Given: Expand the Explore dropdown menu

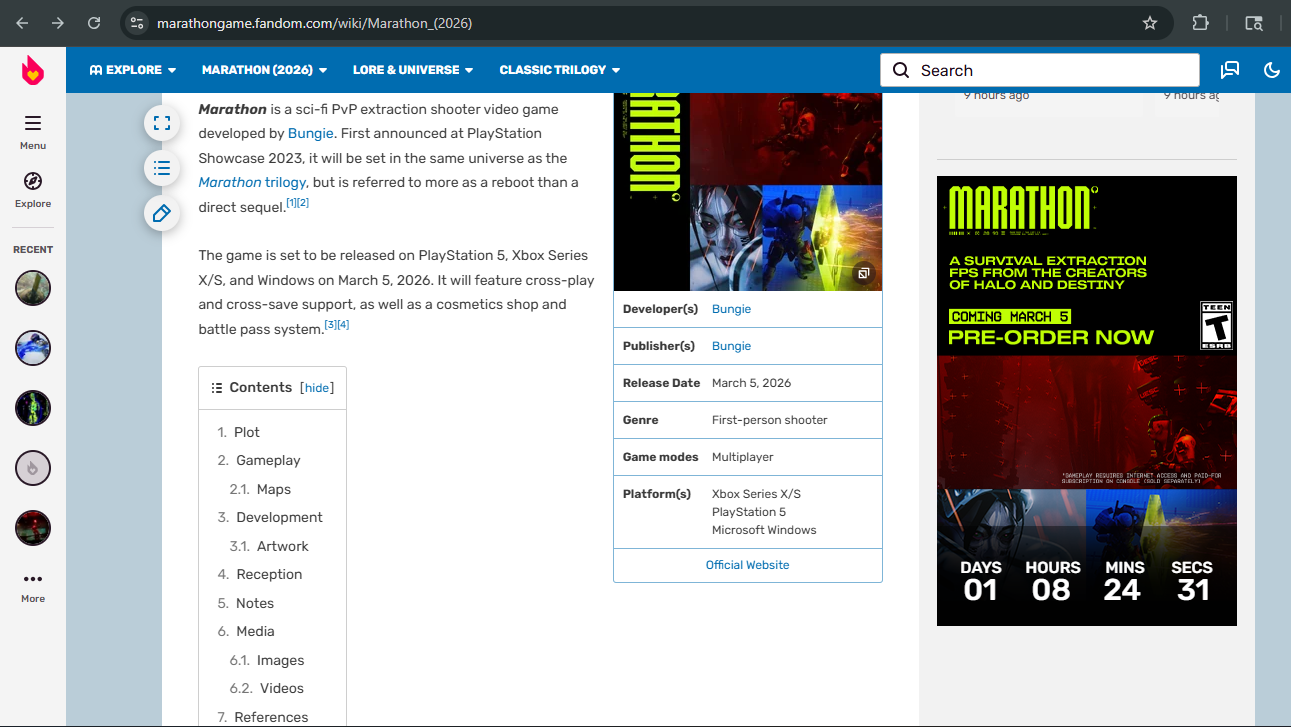Looking at the screenshot, I should (x=133, y=70).
